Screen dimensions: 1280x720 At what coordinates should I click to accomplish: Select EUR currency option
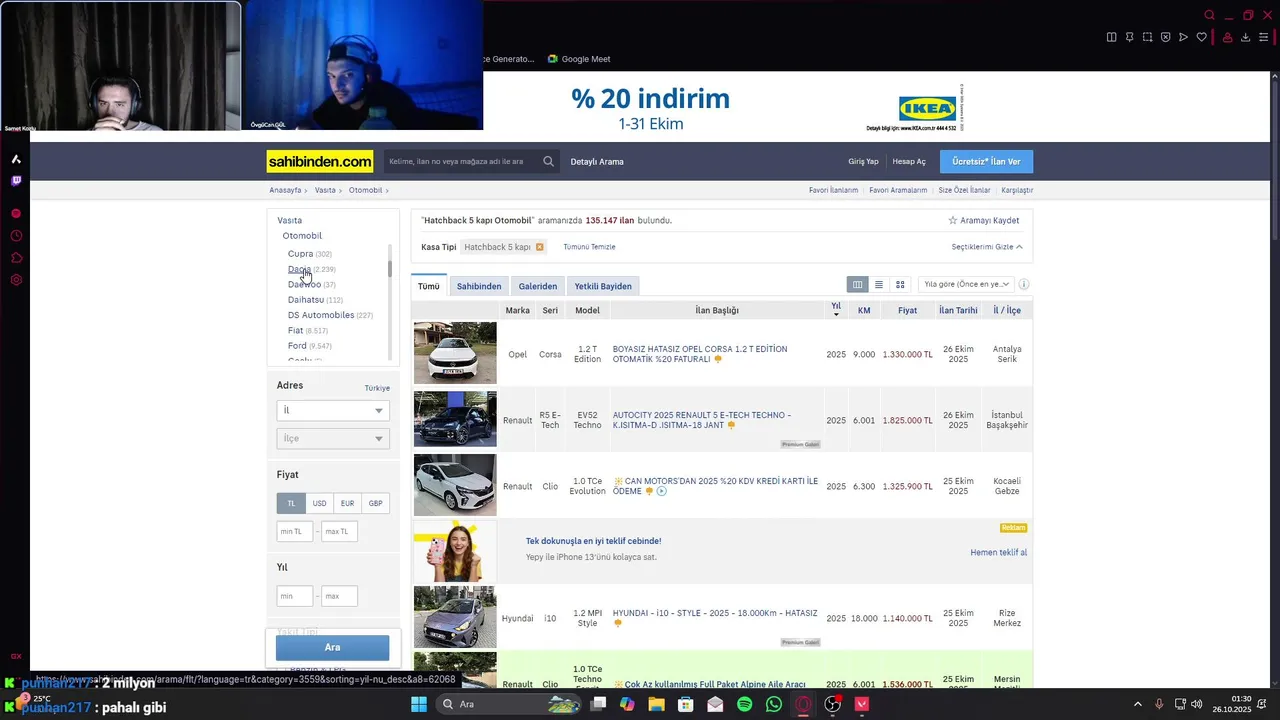click(347, 503)
